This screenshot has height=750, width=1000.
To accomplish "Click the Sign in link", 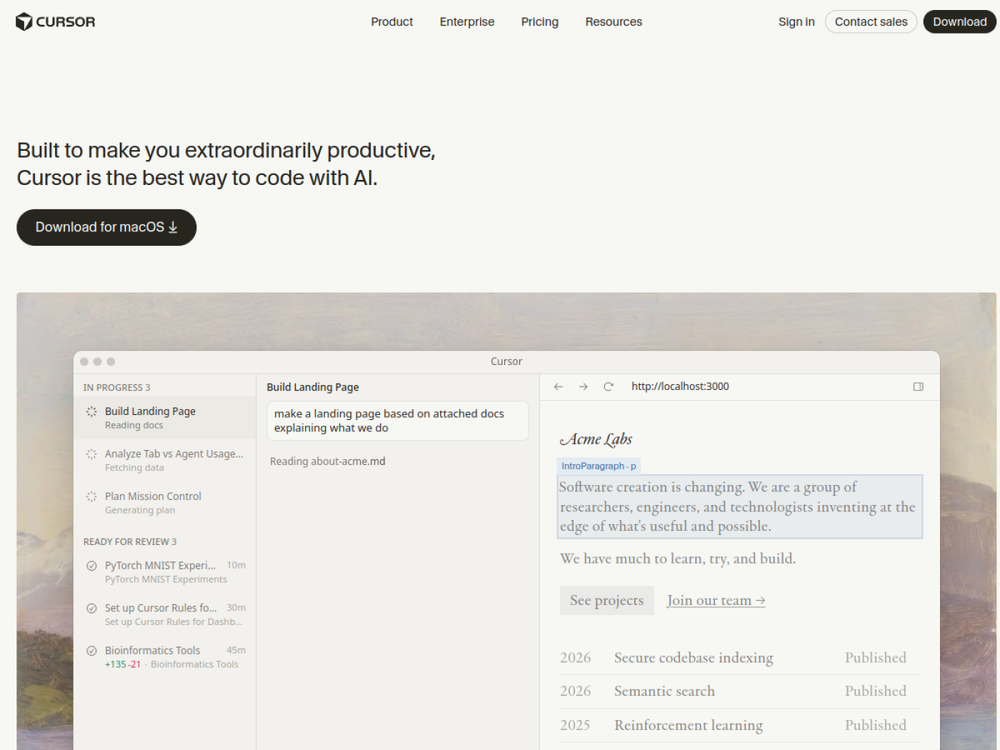I will (x=796, y=22).
